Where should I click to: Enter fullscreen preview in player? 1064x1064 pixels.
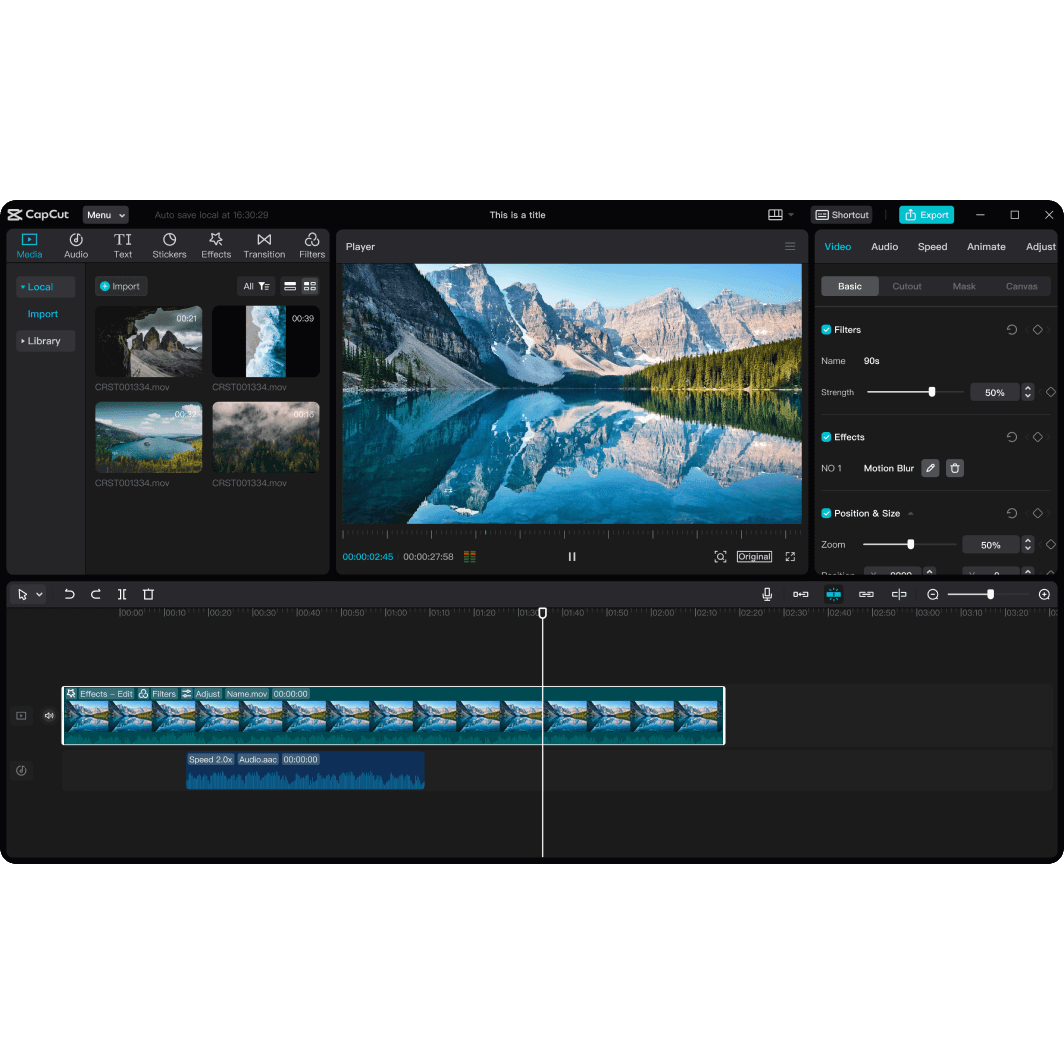(x=790, y=557)
